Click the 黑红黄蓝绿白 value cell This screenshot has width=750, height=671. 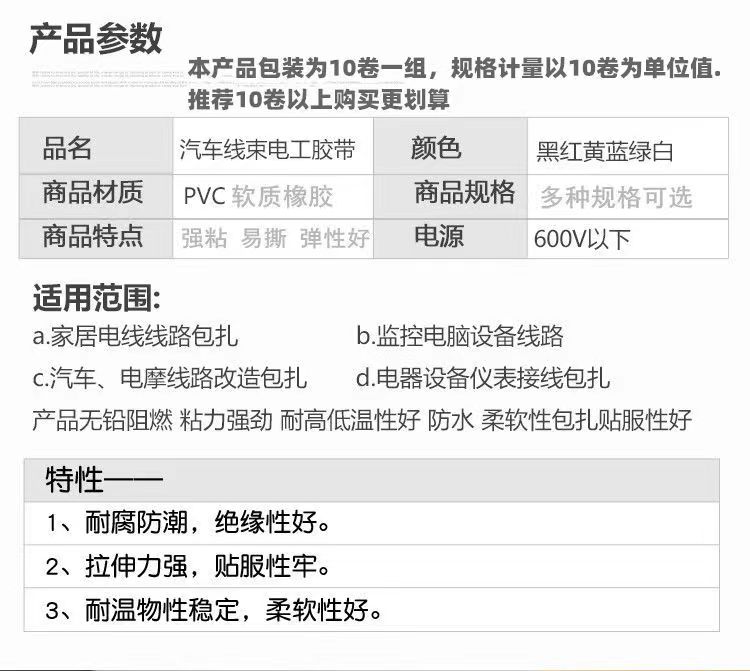coord(628,146)
